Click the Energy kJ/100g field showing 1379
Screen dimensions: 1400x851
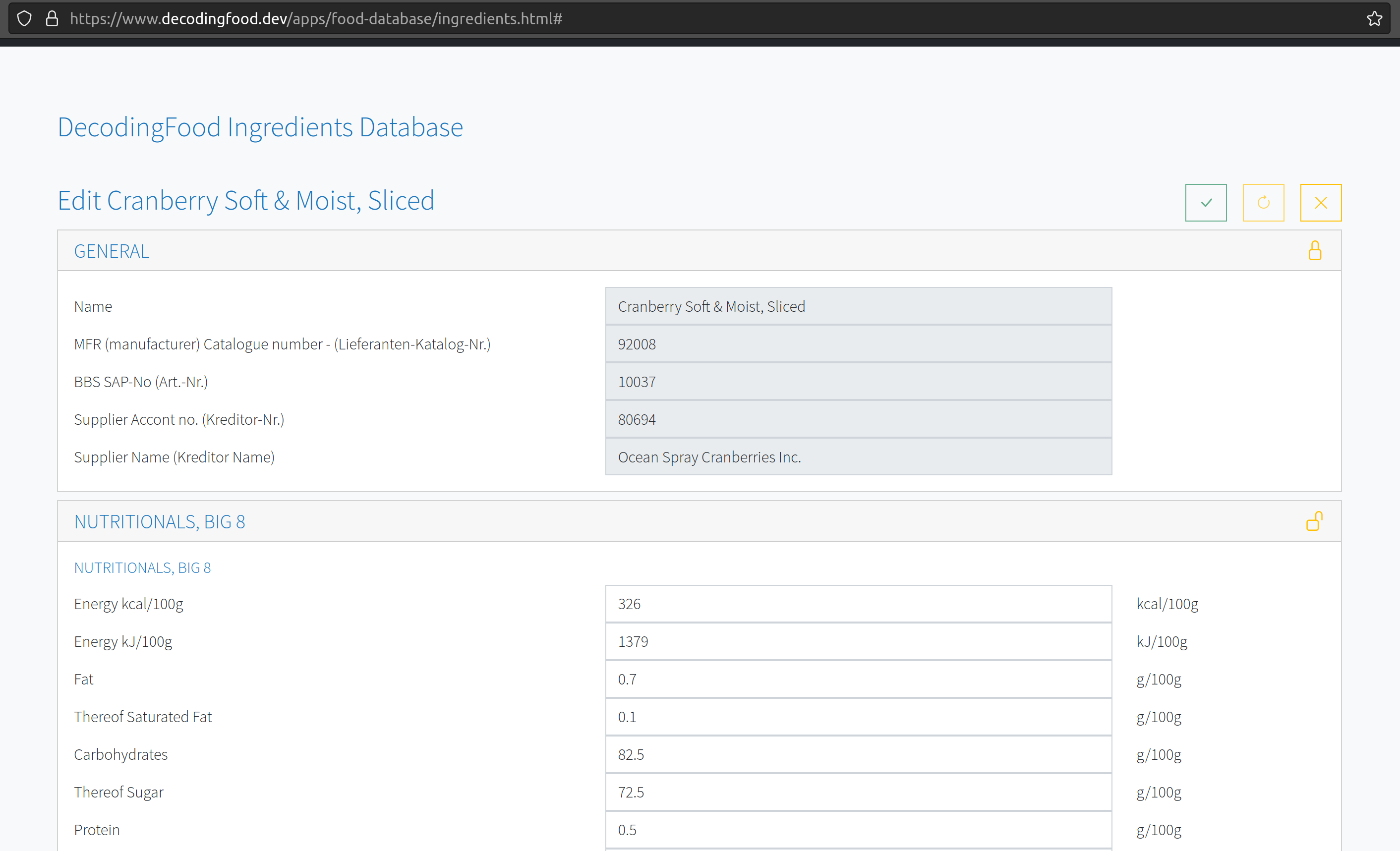point(858,641)
